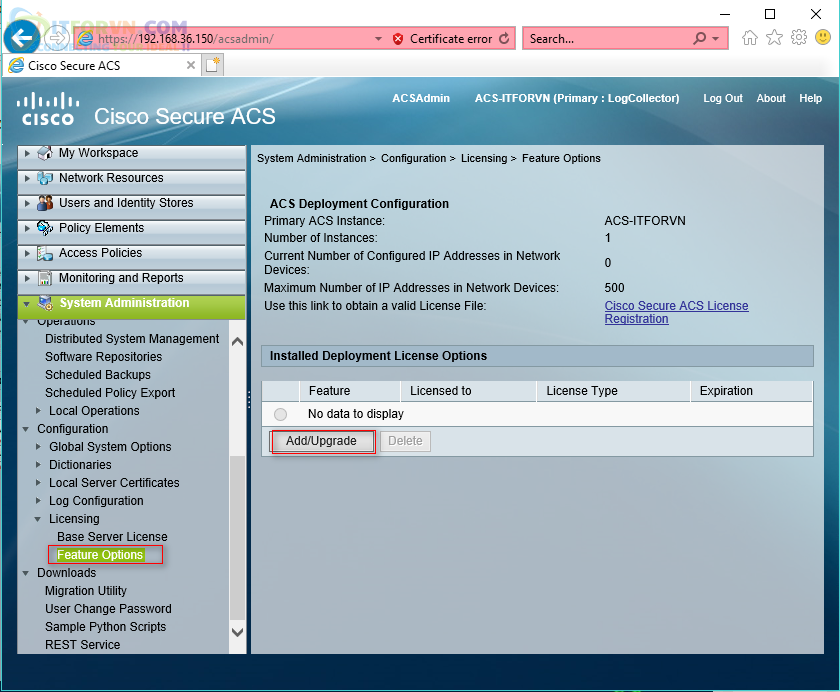This screenshot has width=840, height=692.
Task: Click the Add/Upgrade button
Action: 321,441
